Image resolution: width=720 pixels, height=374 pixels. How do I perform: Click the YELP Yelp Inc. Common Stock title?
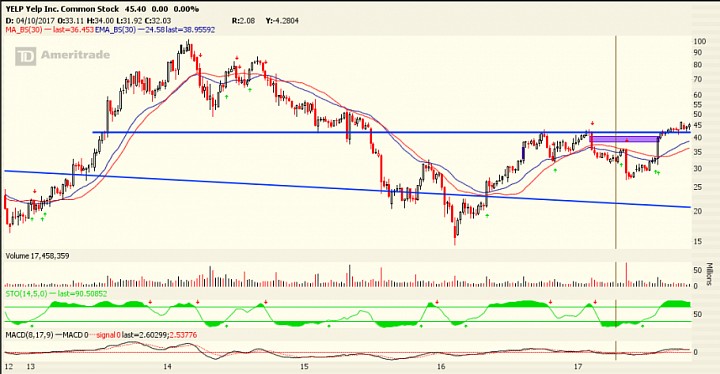62,9
